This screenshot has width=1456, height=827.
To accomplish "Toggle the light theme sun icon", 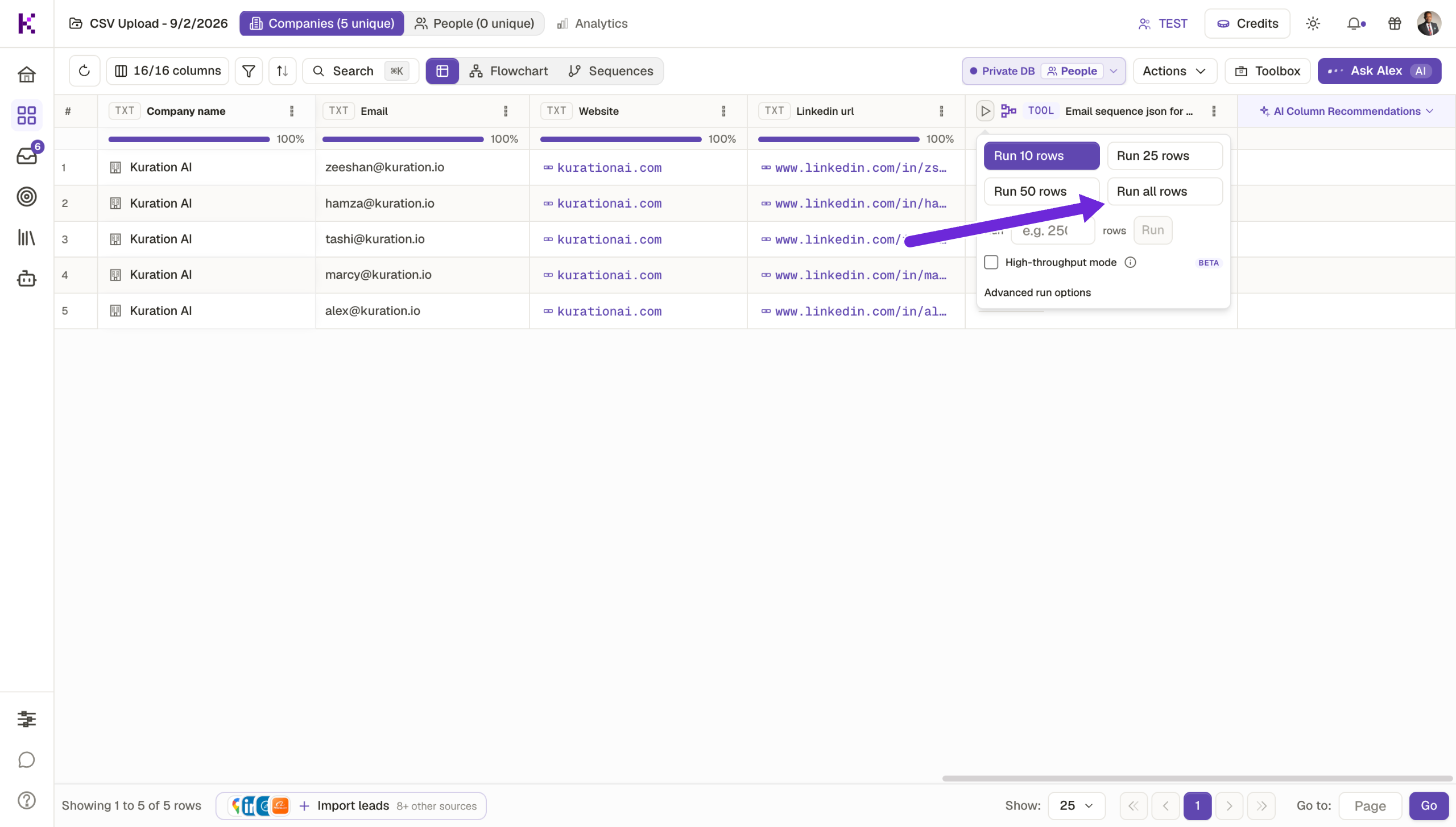I will point(1313,23).
